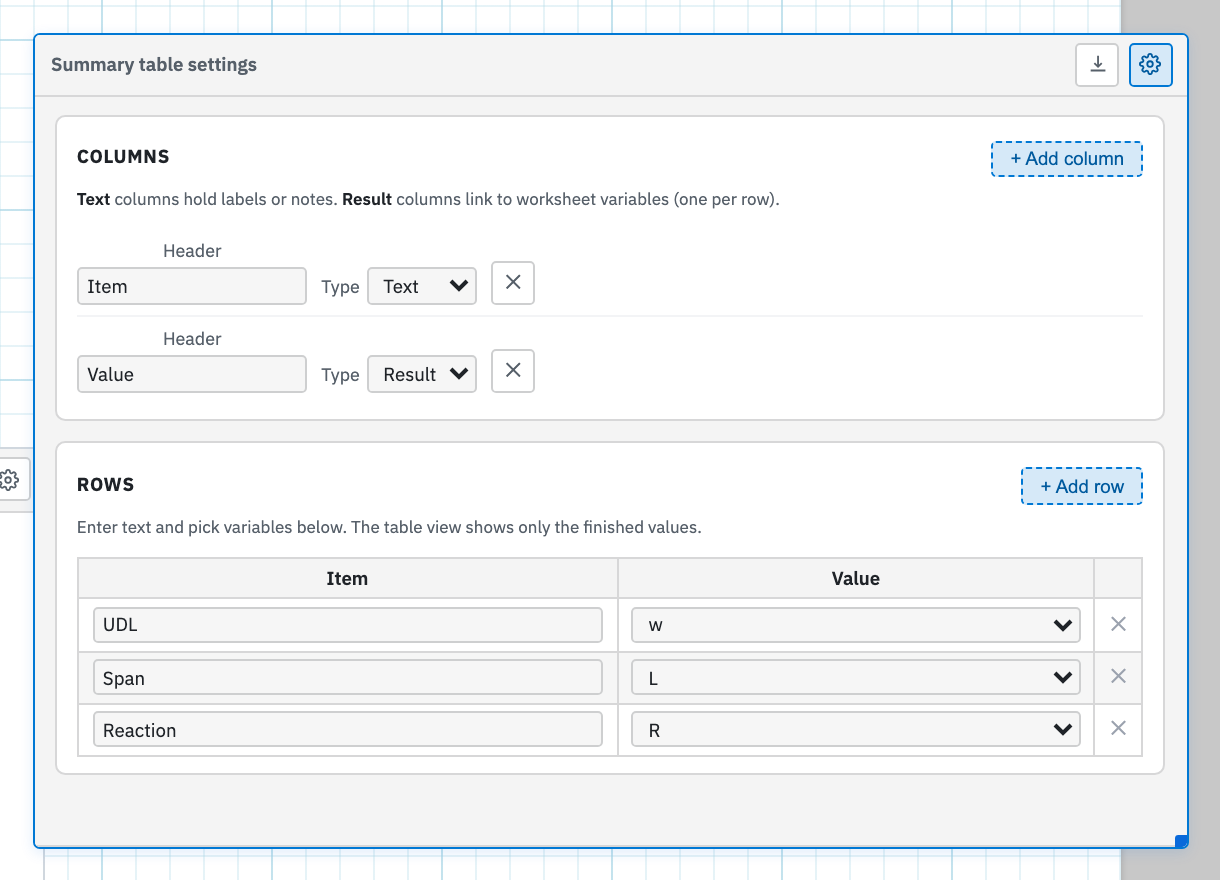This screenshot has width=1220, height=880.
Task: Click the Add row button
Action: click(x=1082, y=487)
